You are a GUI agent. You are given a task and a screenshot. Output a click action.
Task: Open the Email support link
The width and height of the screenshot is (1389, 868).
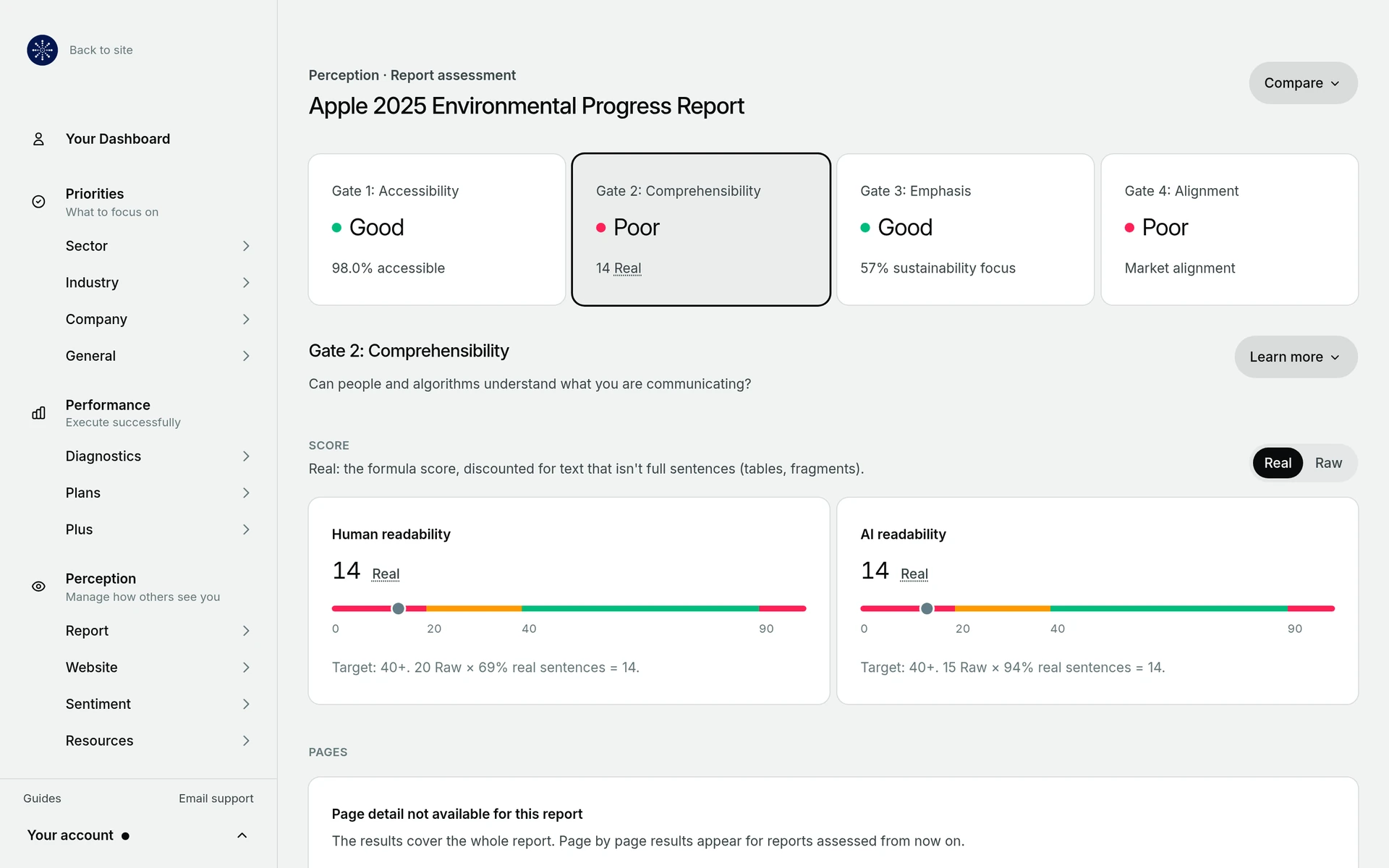coord(216,799)
